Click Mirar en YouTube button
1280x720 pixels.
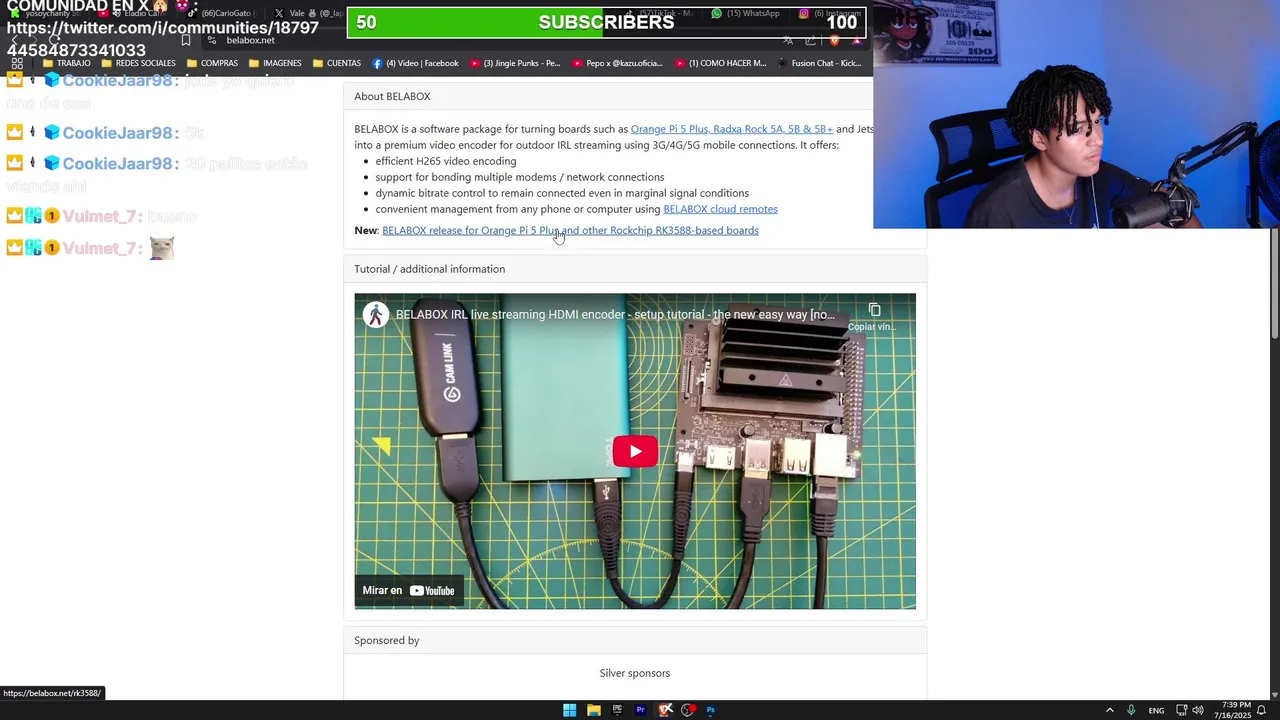click(408, 590)
